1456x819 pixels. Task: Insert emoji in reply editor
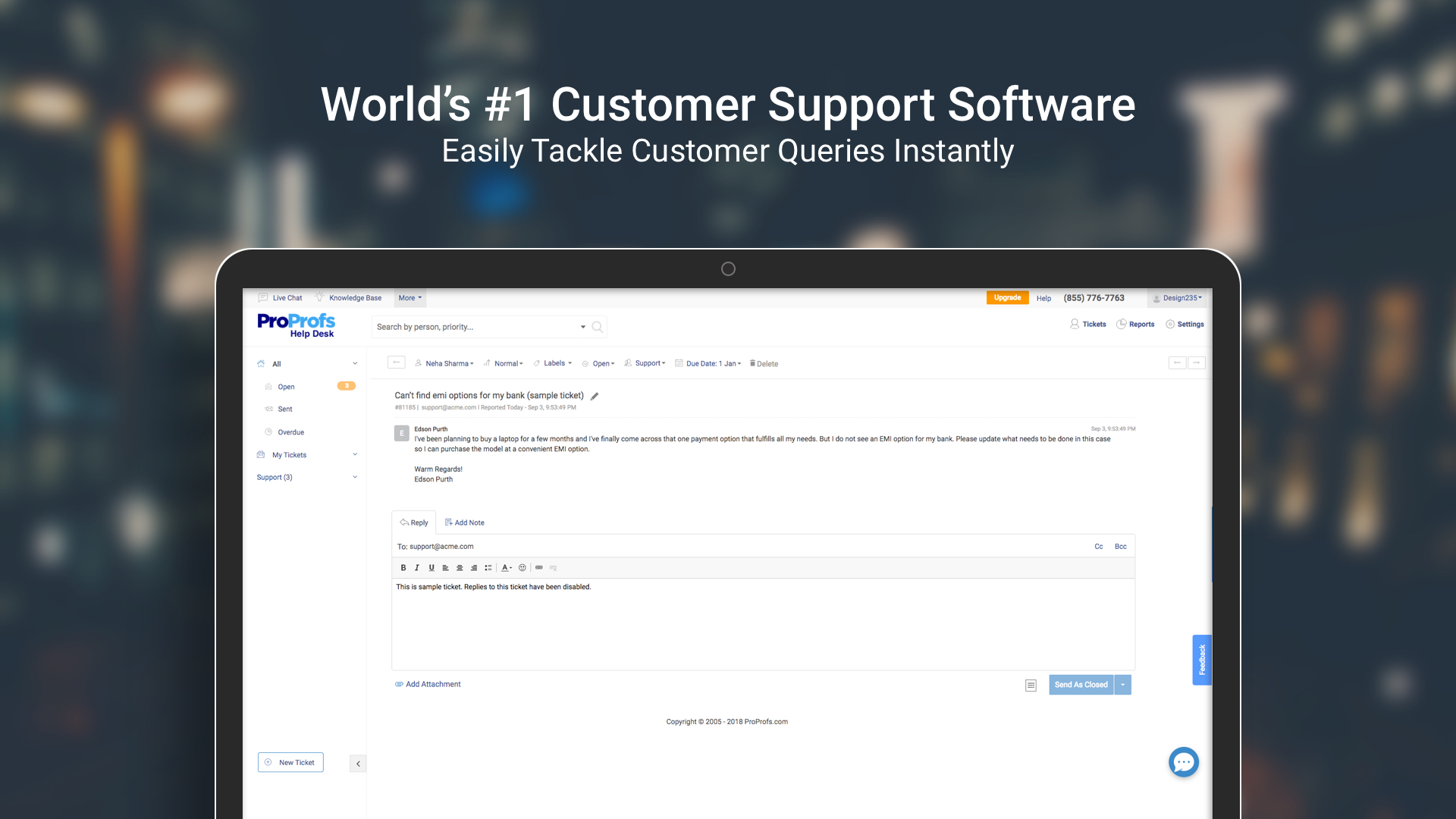click(522, 567)
